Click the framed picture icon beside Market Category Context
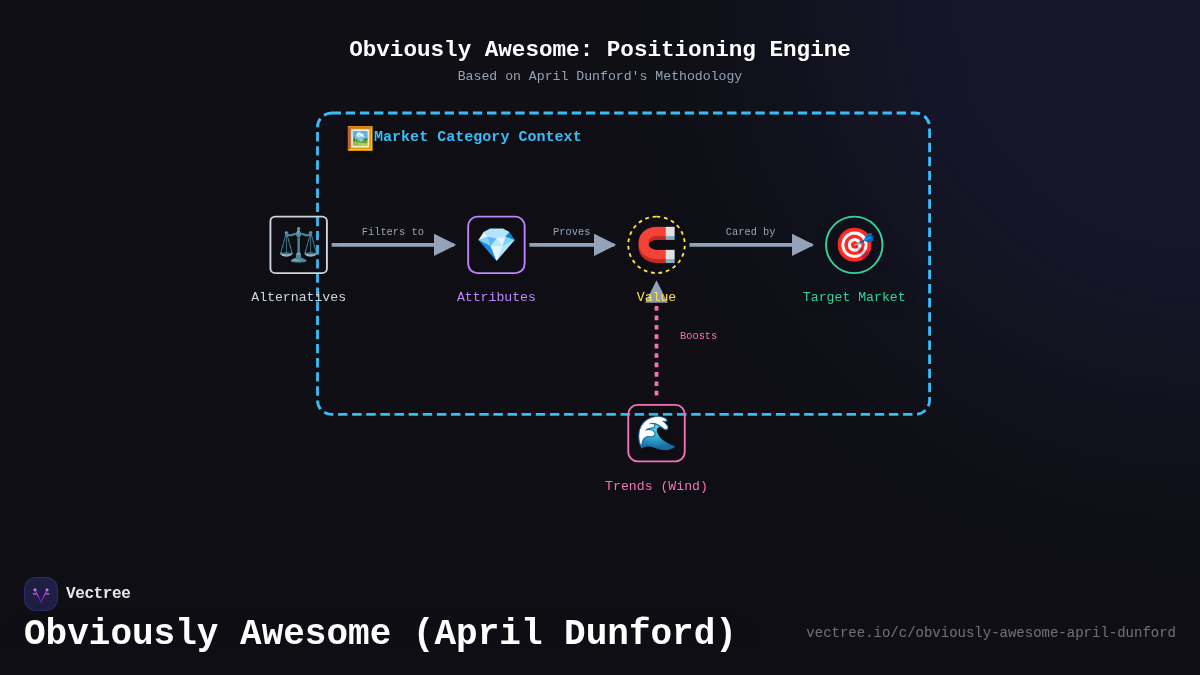The width and height of the screenshot is (1200, 675). (x=359, y=137)
